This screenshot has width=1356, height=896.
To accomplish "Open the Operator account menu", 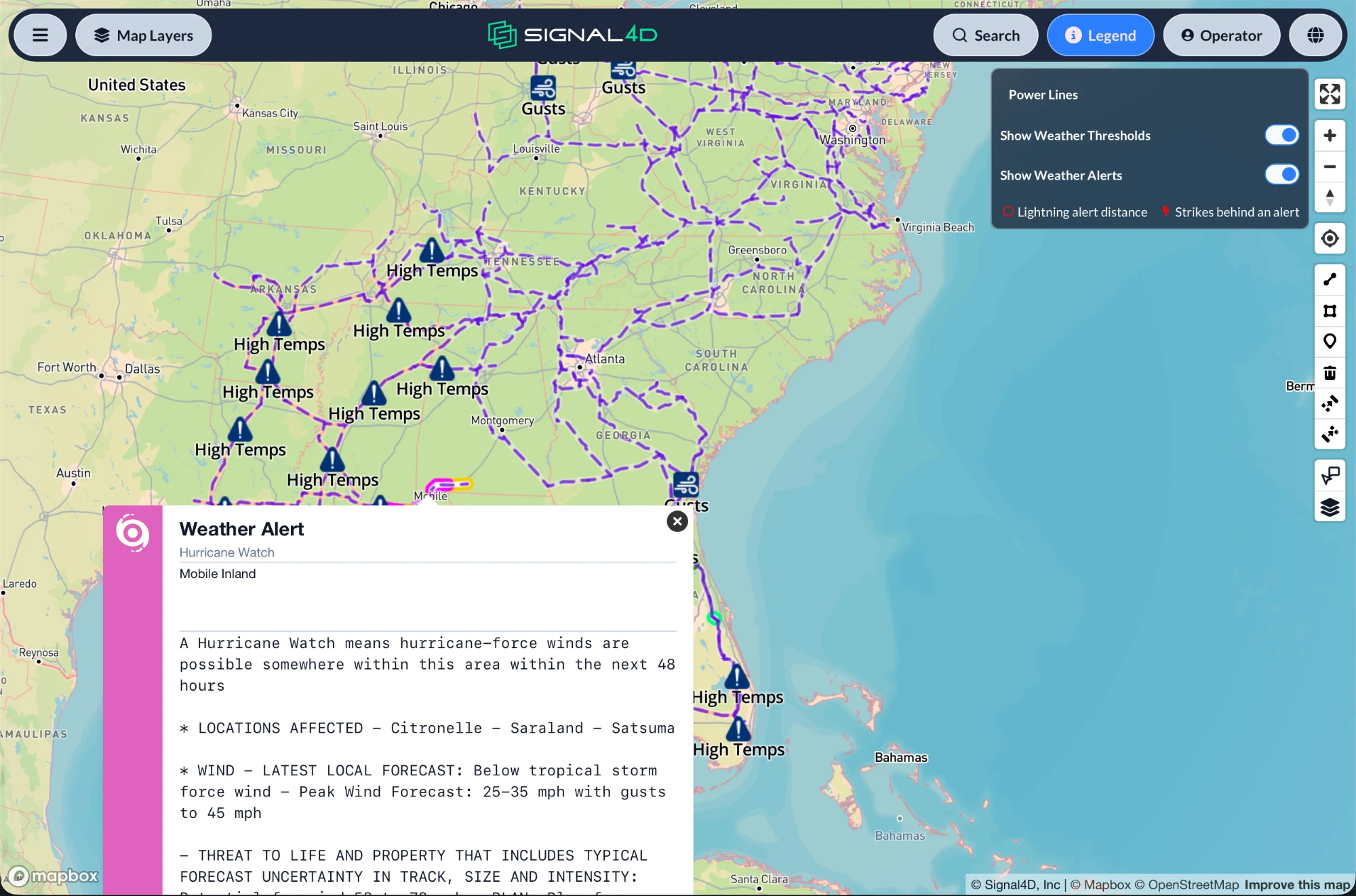I will 1221,35.
